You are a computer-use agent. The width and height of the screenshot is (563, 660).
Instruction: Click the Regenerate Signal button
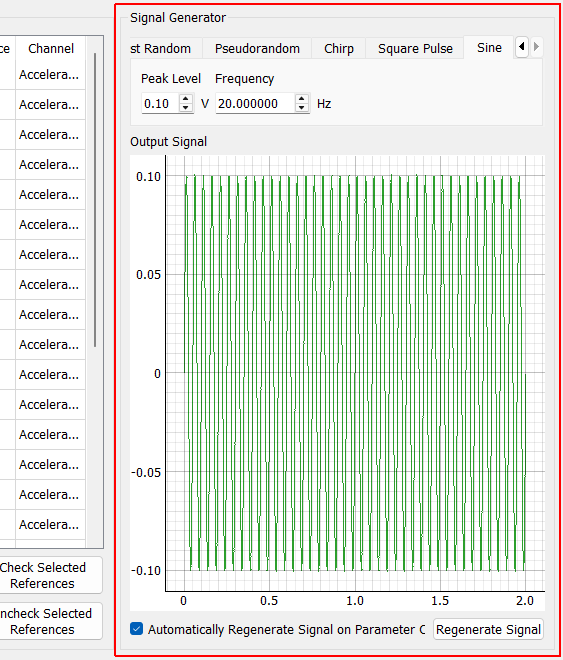click(488, 629)
